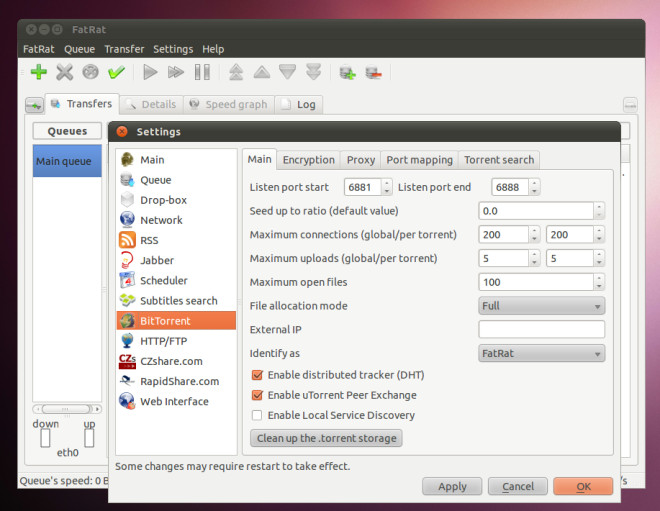The height and width of the screenshot is (511, 660).
Task: Open the Queue menu
Action: tap(80, 49)
